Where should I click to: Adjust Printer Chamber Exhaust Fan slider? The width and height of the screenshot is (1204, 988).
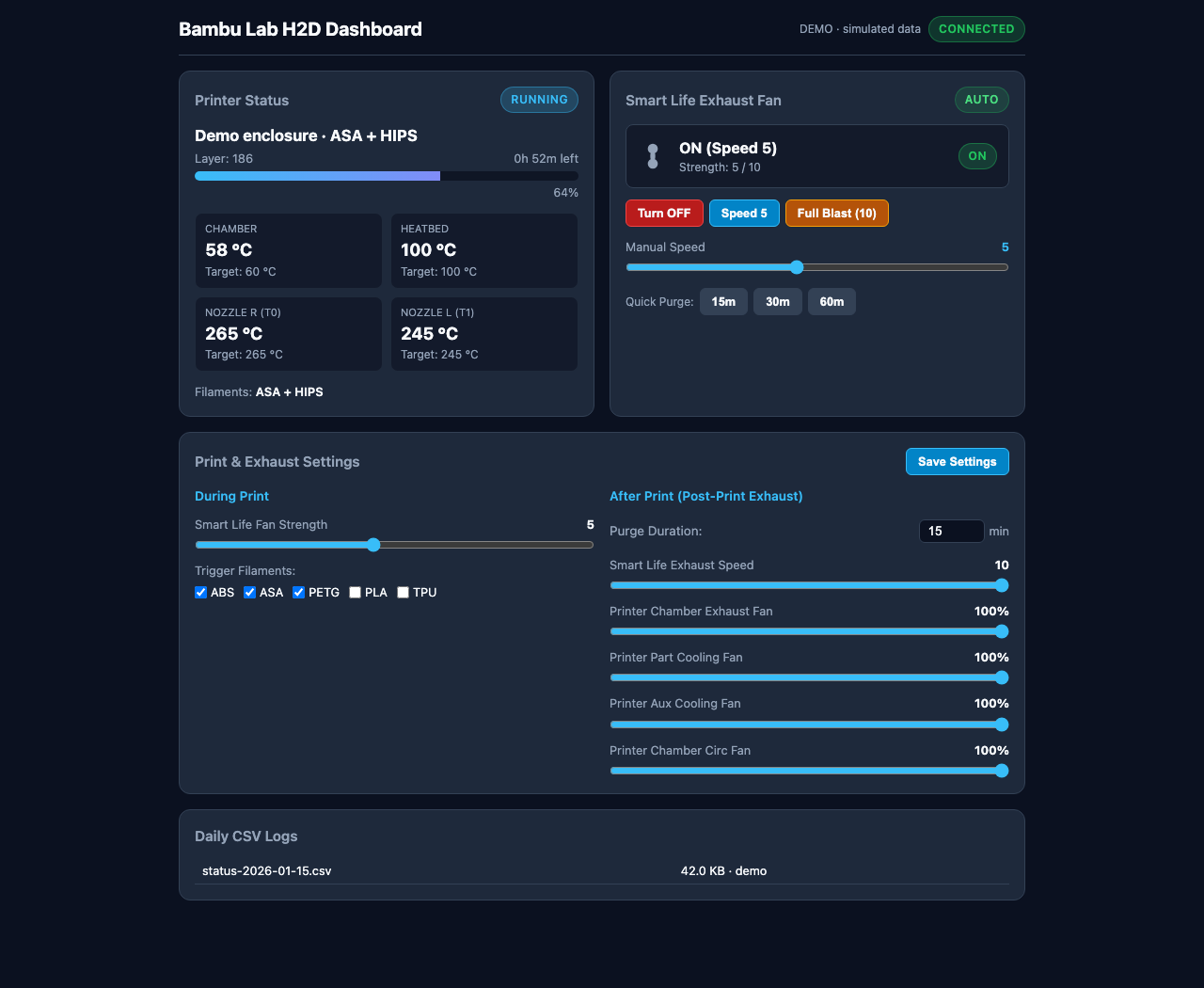[809, 631]
